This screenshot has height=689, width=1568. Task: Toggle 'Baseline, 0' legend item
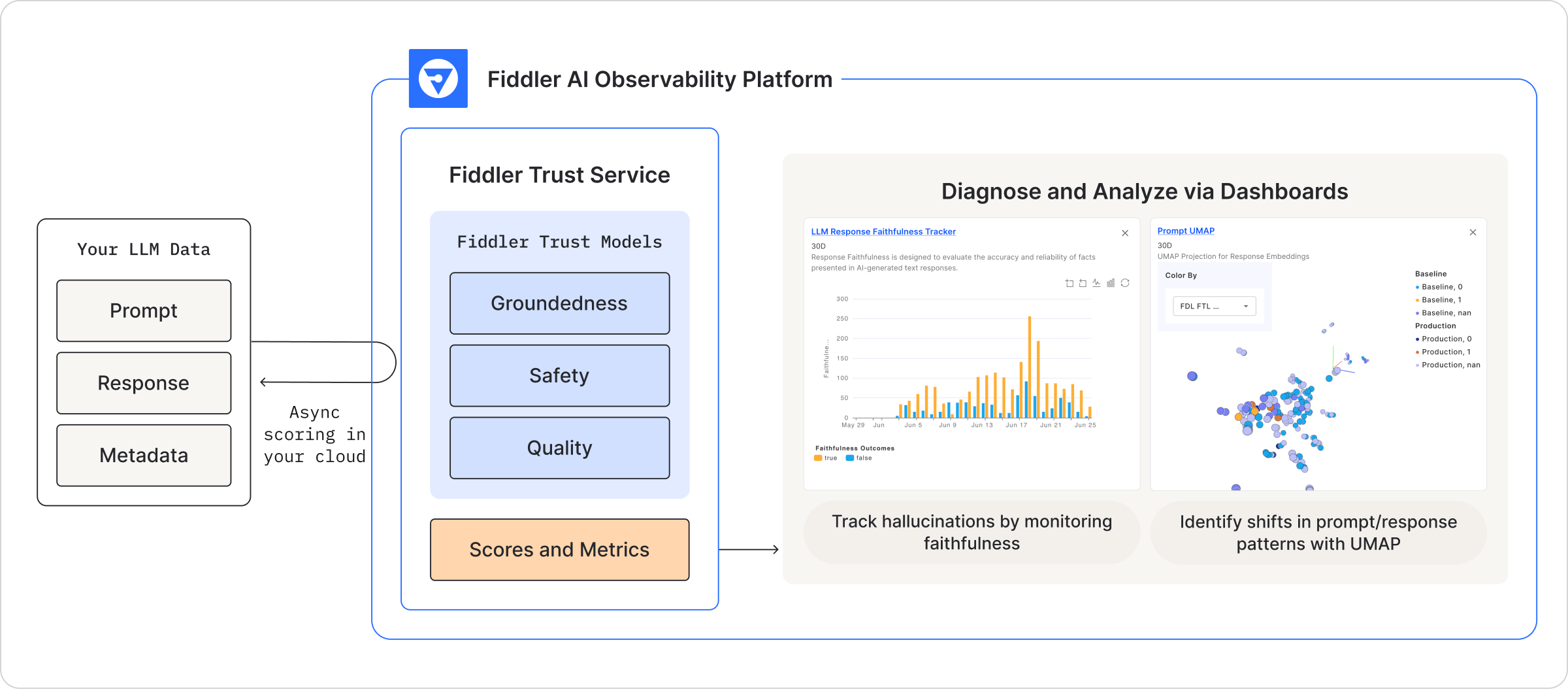click(1439, 287)
